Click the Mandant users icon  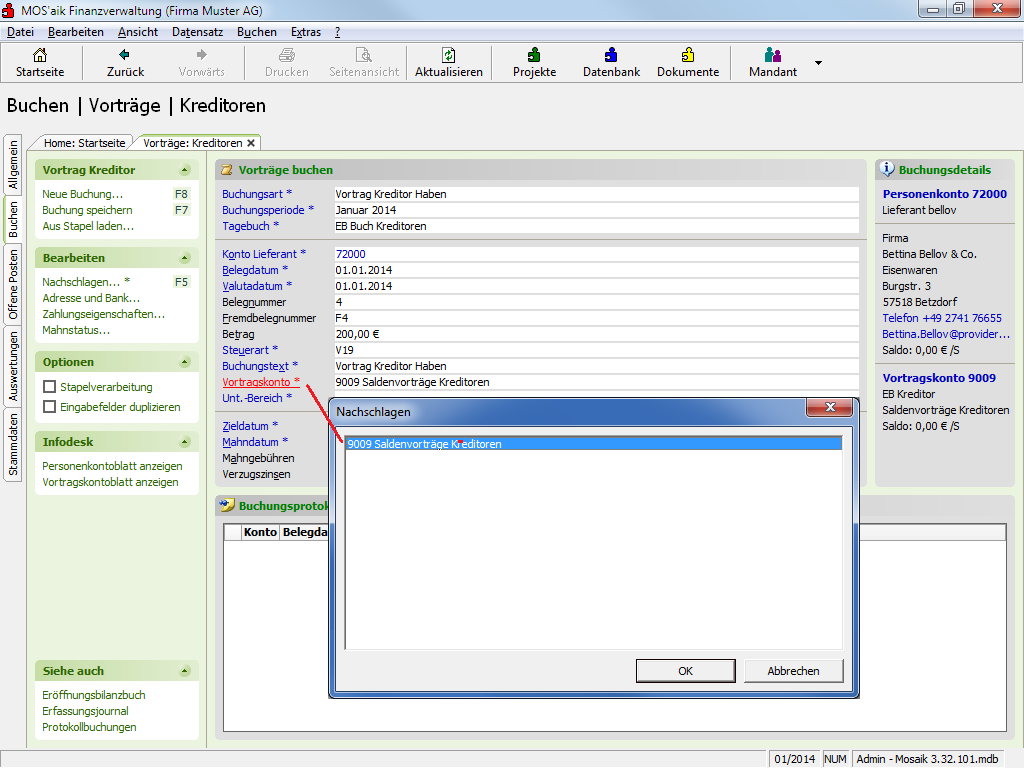point(772,55)
